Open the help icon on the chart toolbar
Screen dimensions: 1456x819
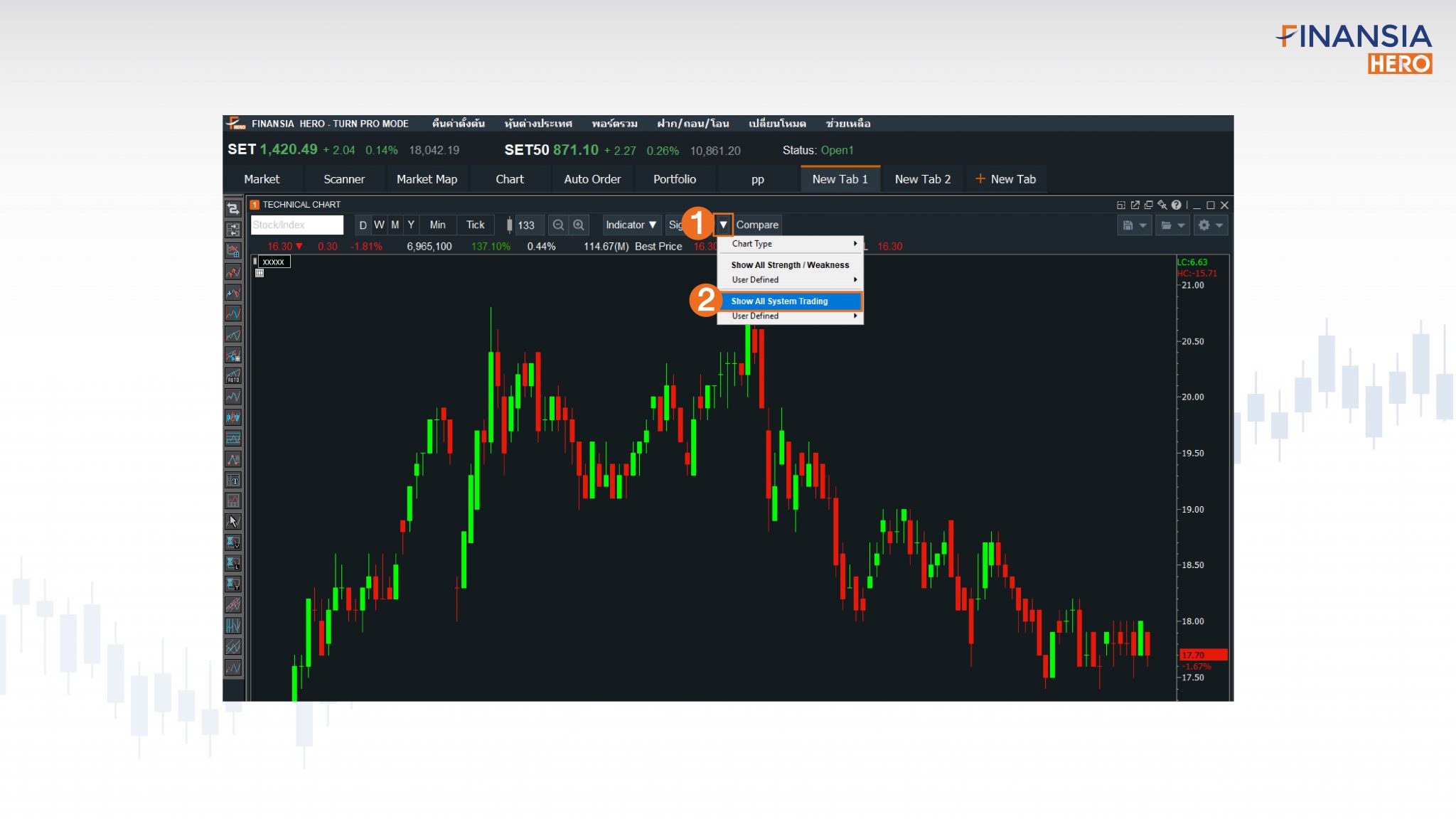1176,205
